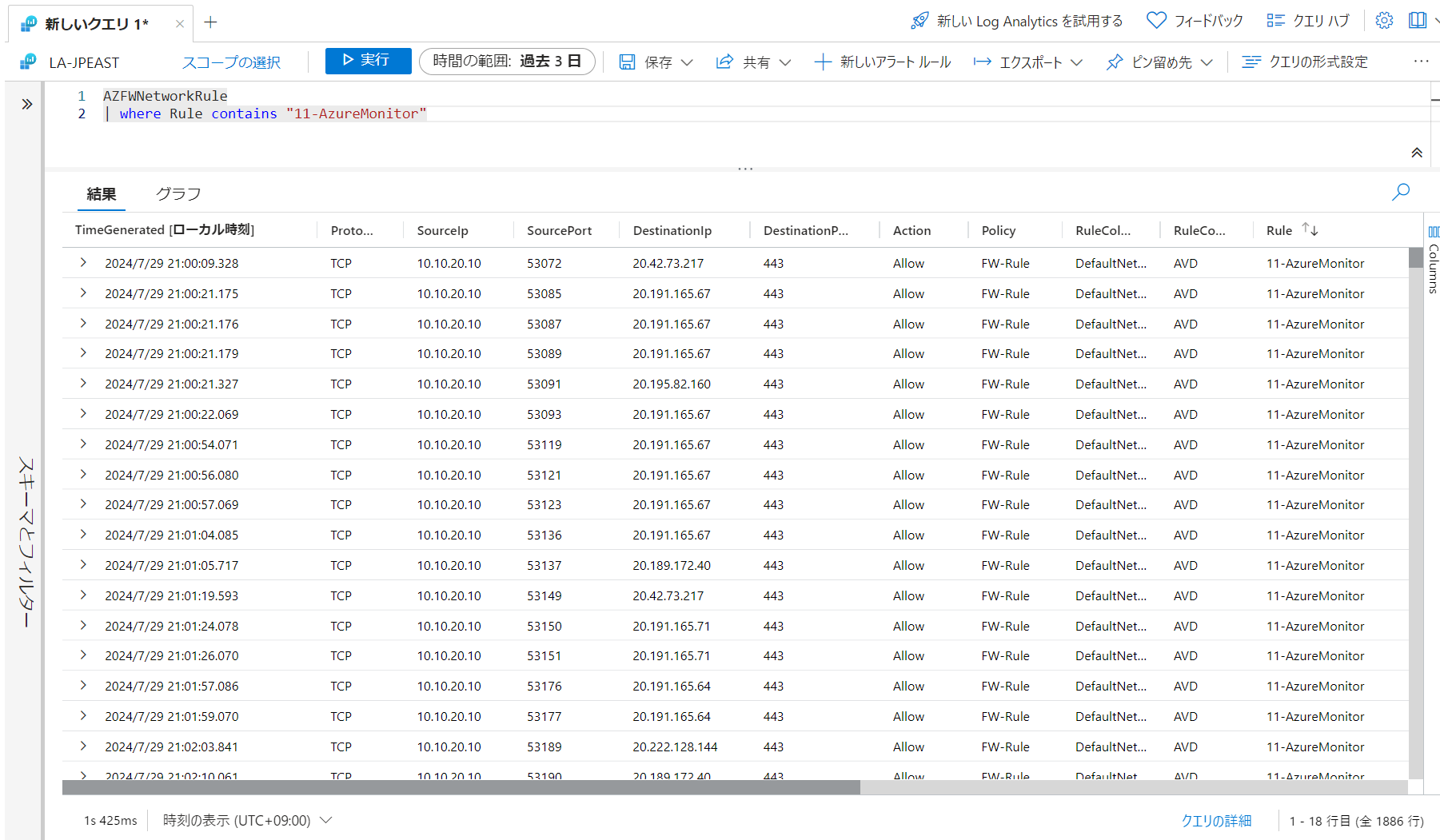Open the クエリ ハブ icon
1440x840 pixels.
point(1275,21)
